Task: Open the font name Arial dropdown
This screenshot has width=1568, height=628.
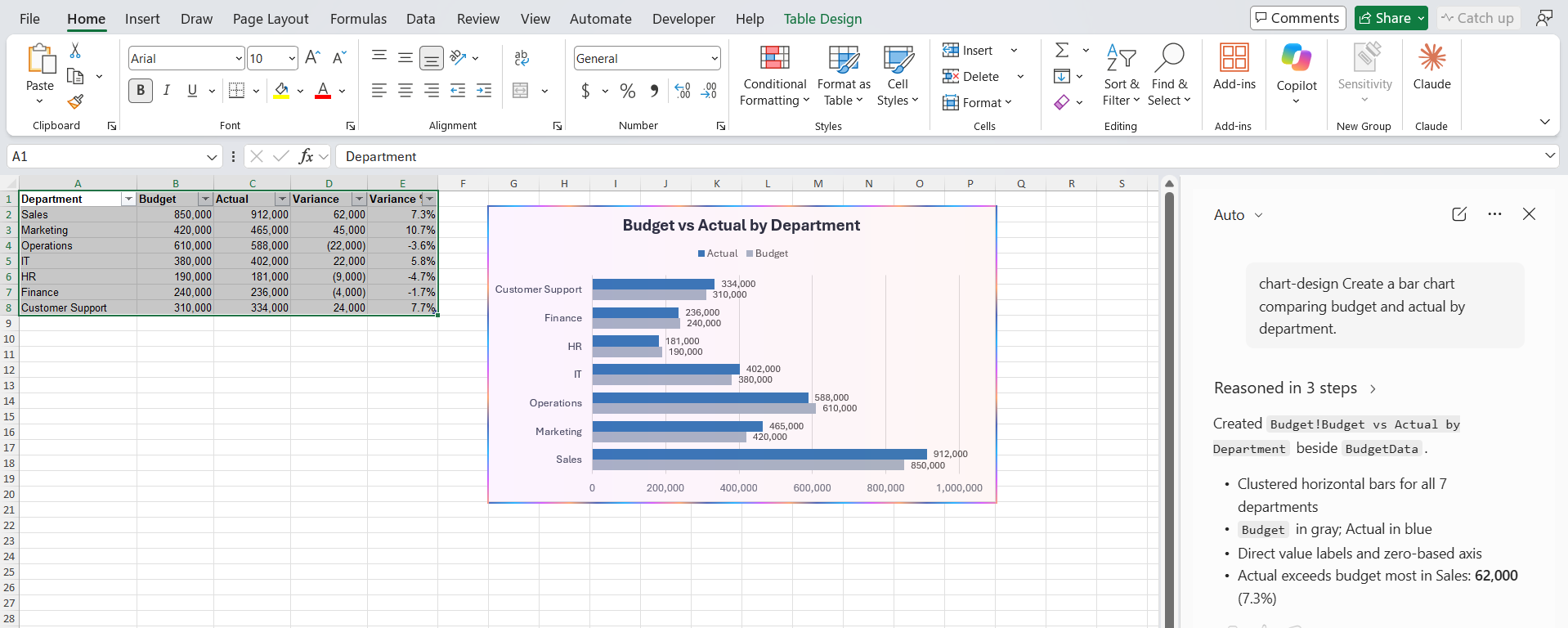Action: point(239,58)
